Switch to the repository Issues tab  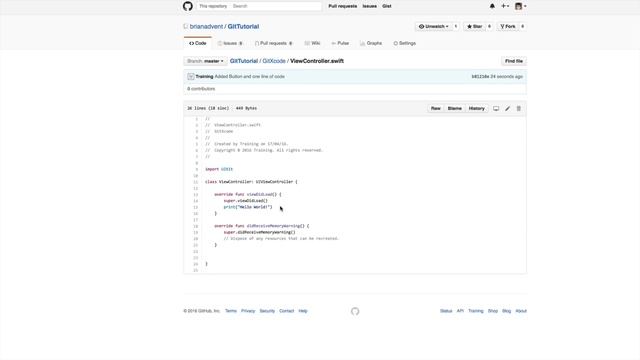[x=230, y=43]
